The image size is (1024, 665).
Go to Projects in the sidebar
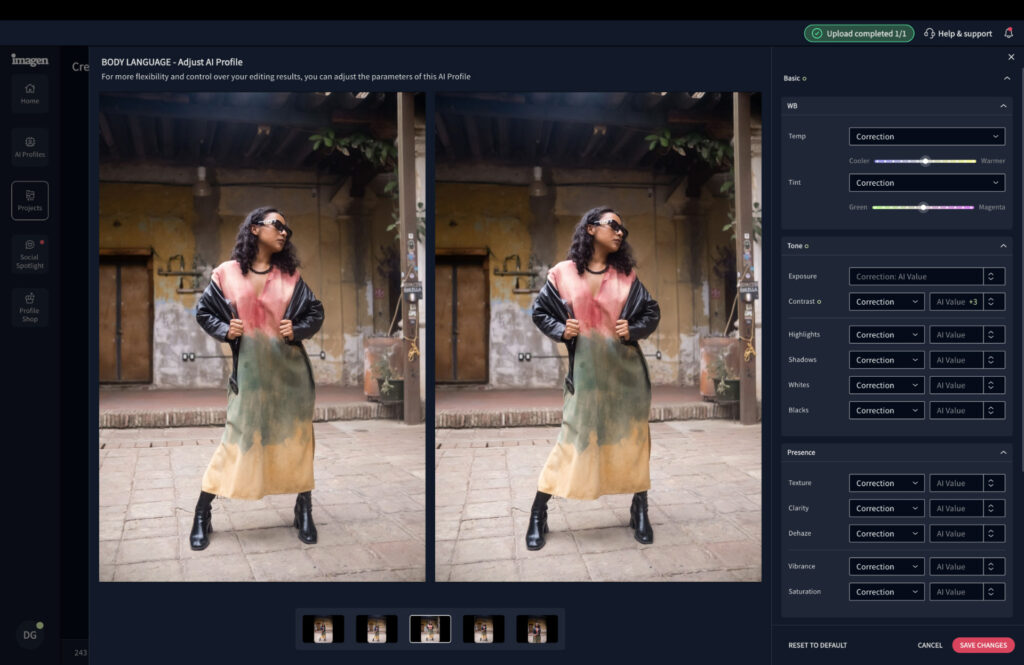click(x=30, y=200)
